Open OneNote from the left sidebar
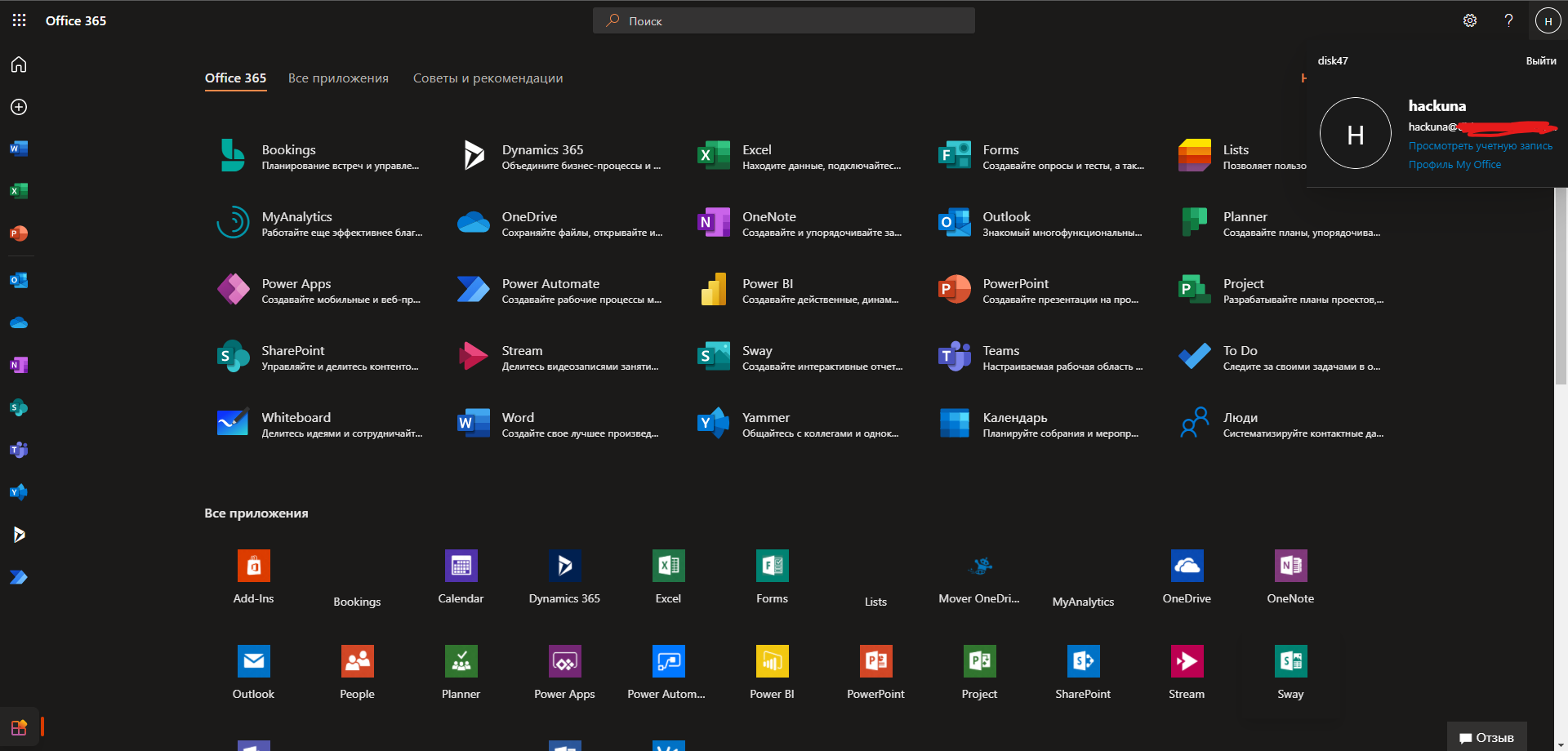 tap(19, 365)
